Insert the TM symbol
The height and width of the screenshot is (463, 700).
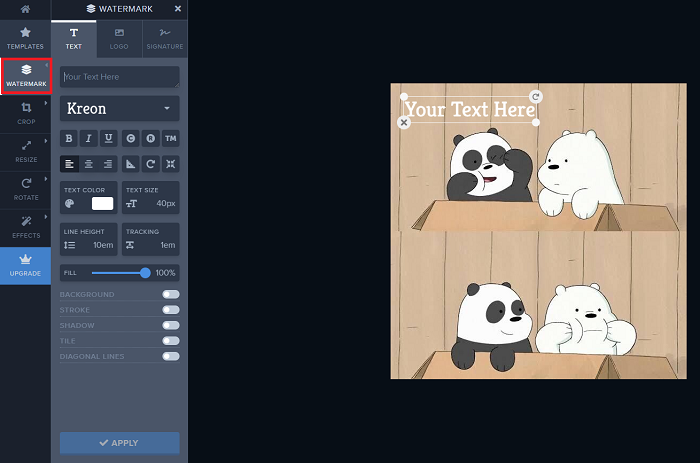[171, 138]
